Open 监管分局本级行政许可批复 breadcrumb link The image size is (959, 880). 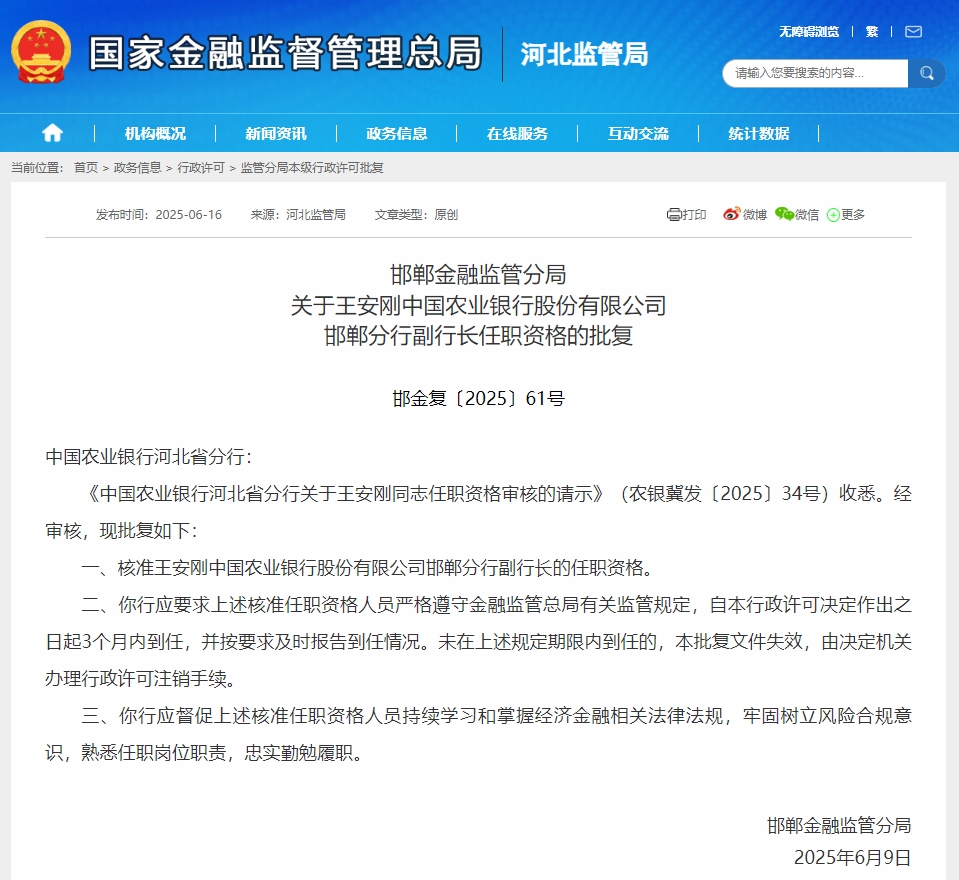click(x=312, y=168)
